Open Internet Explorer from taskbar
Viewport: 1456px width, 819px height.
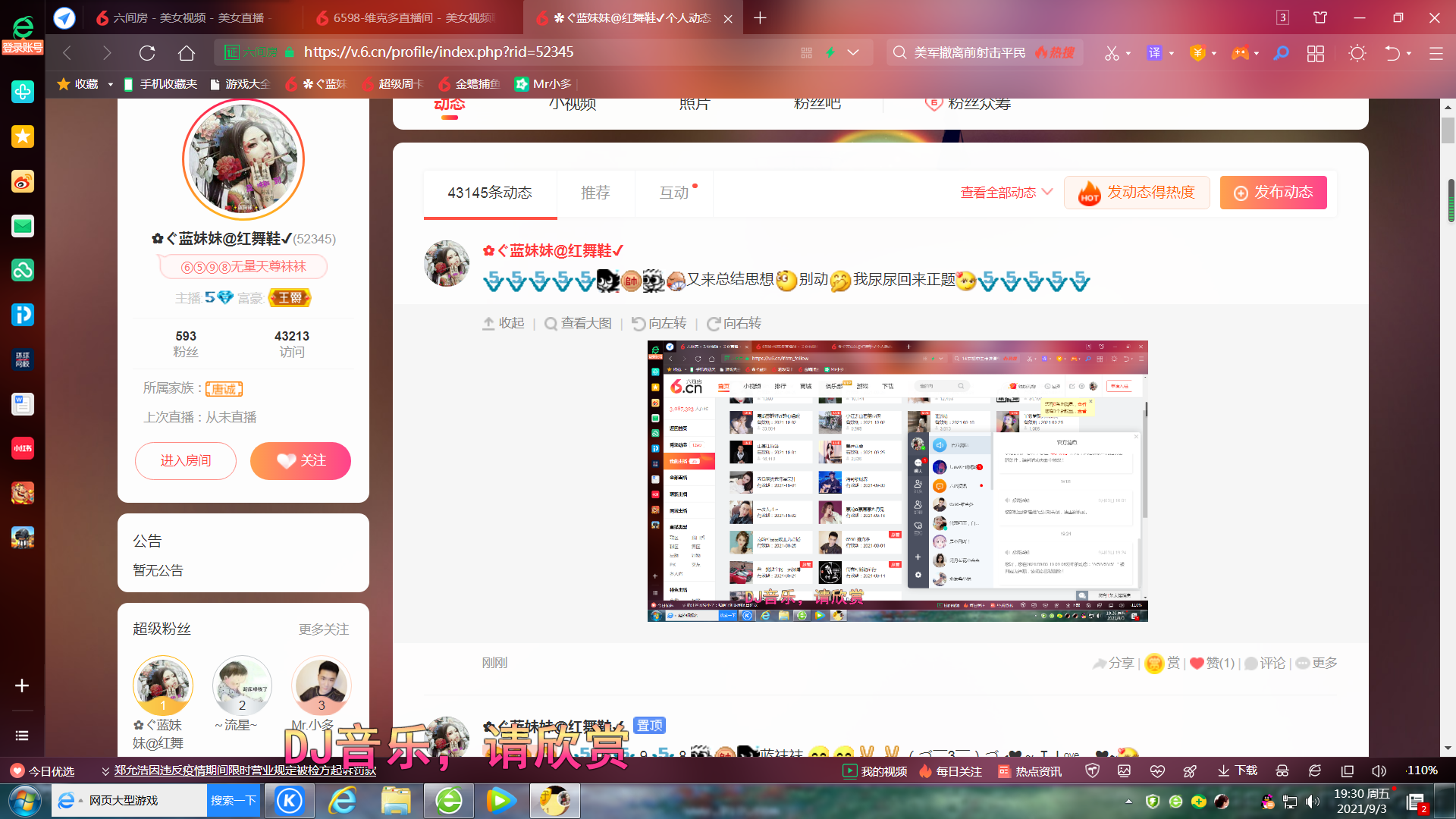[343, 801]
